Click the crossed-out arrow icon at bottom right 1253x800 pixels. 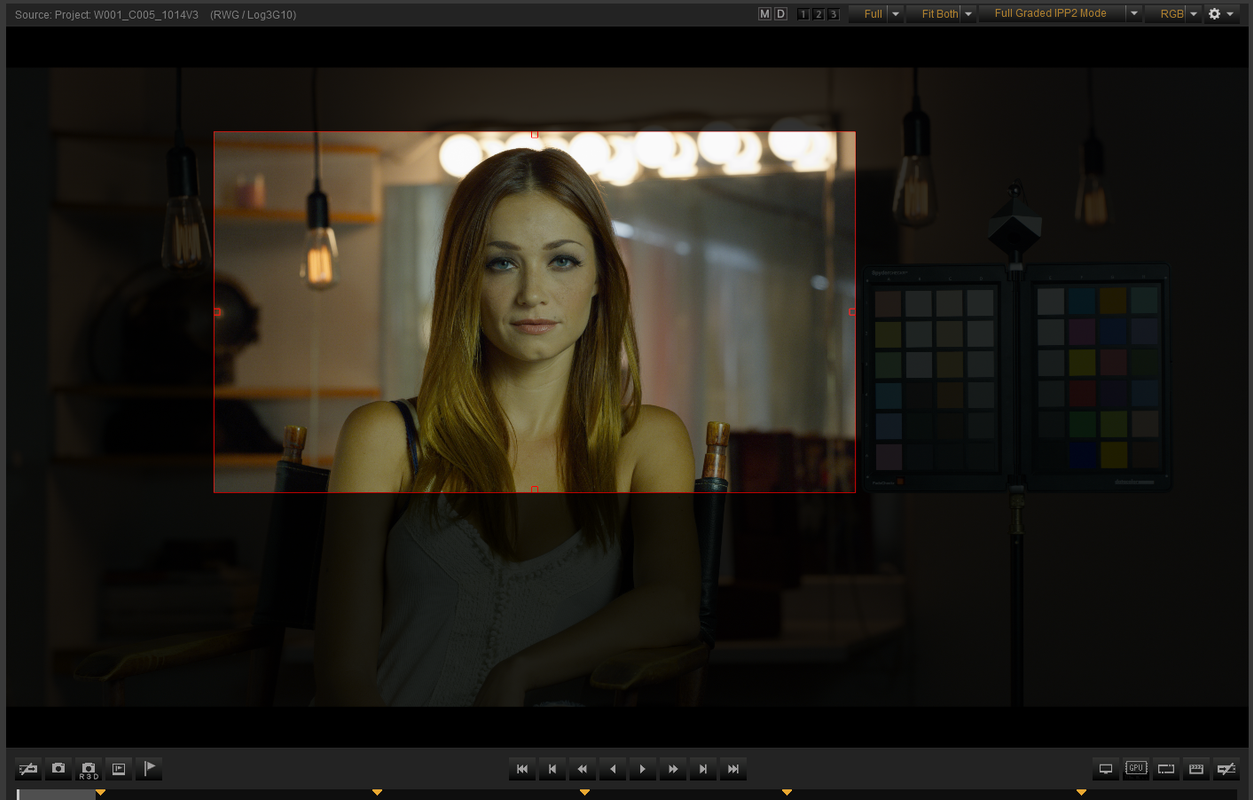1226,769
